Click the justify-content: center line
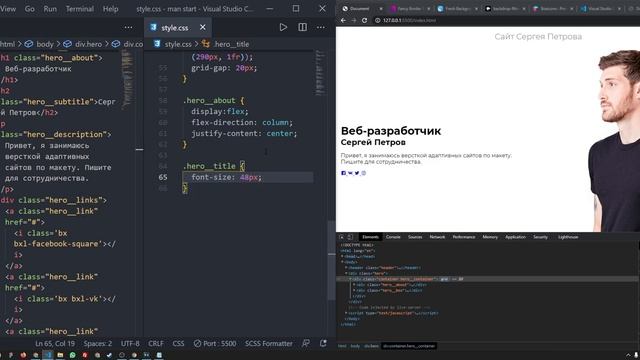 [x=244, y=133]
